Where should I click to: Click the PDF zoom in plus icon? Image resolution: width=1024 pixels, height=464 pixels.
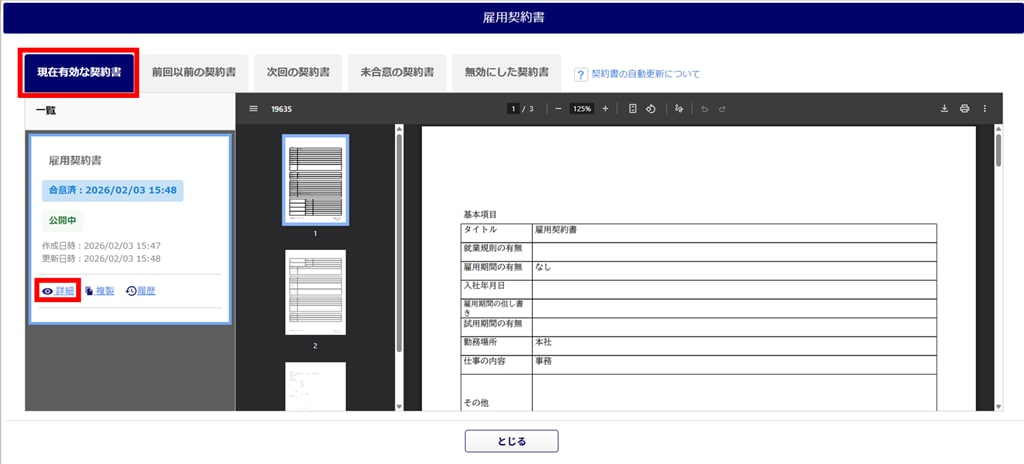605,109
